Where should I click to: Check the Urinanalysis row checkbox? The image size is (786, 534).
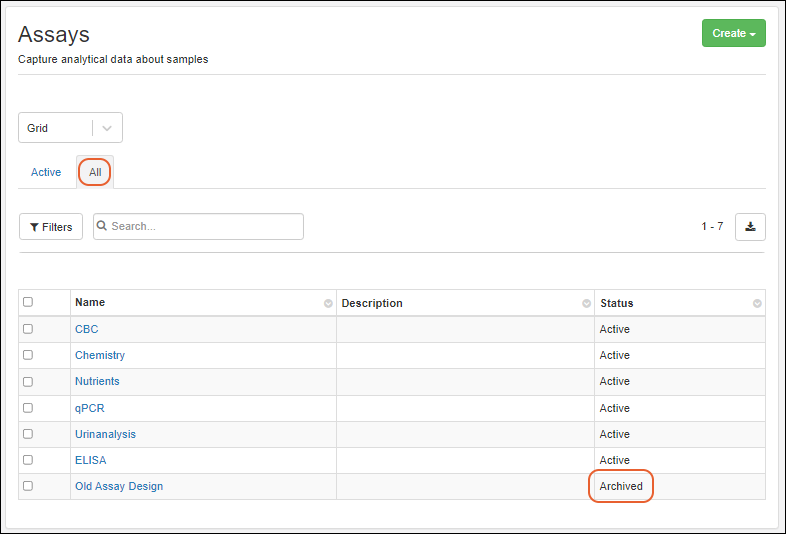click(x=28, y=434)
